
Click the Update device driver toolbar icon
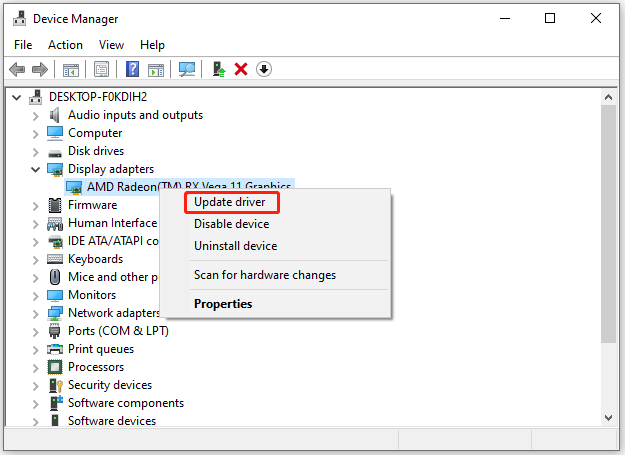click(219, 69)
